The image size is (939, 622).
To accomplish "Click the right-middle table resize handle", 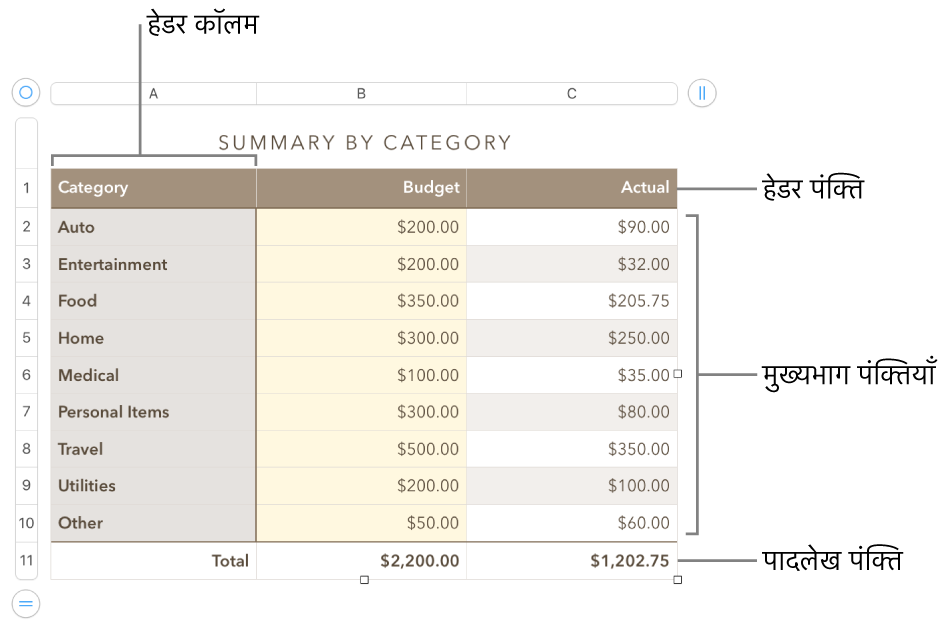I will pyautogui.click(x=678, y=374).
